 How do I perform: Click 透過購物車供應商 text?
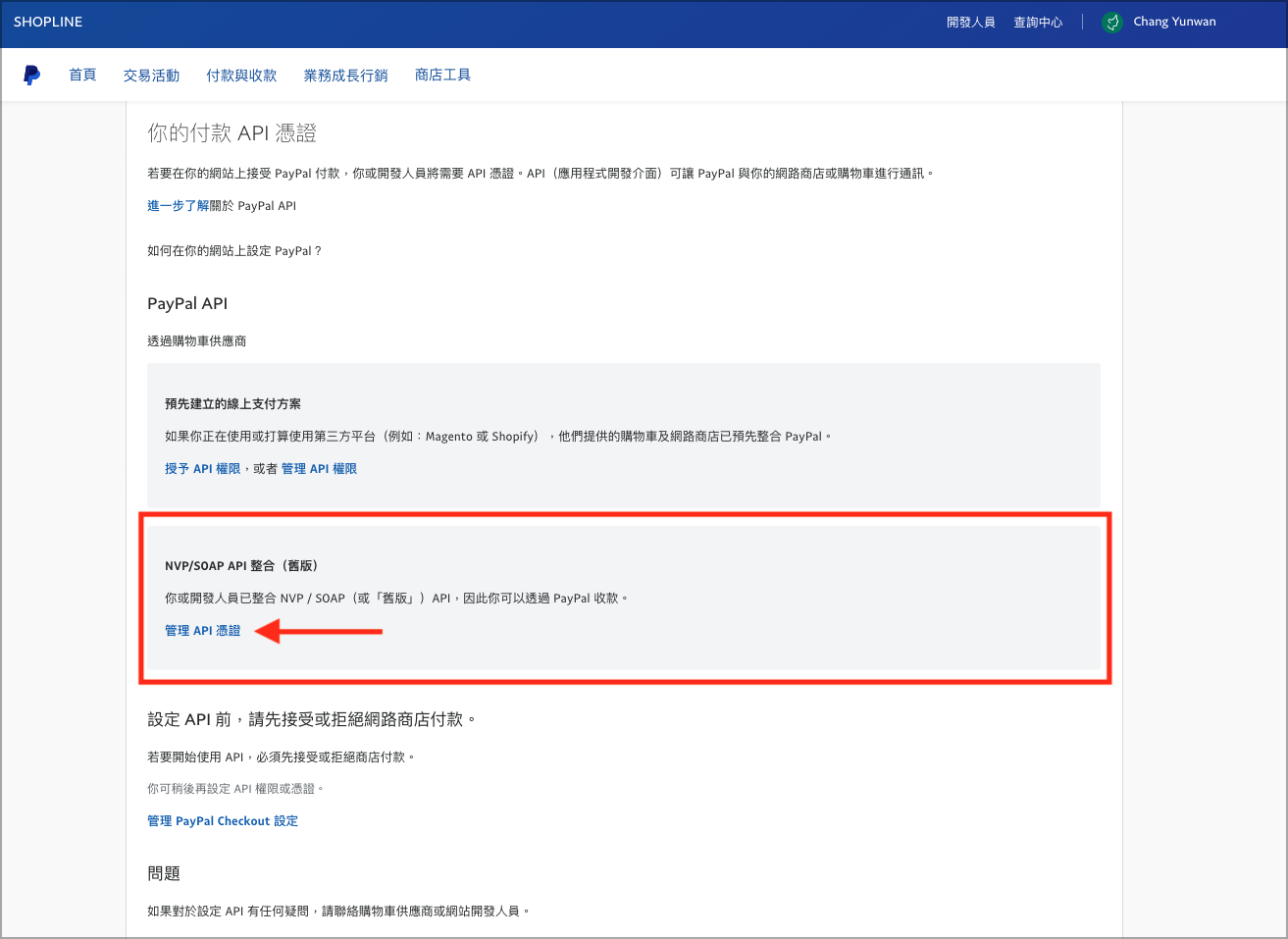pos(196,341)
